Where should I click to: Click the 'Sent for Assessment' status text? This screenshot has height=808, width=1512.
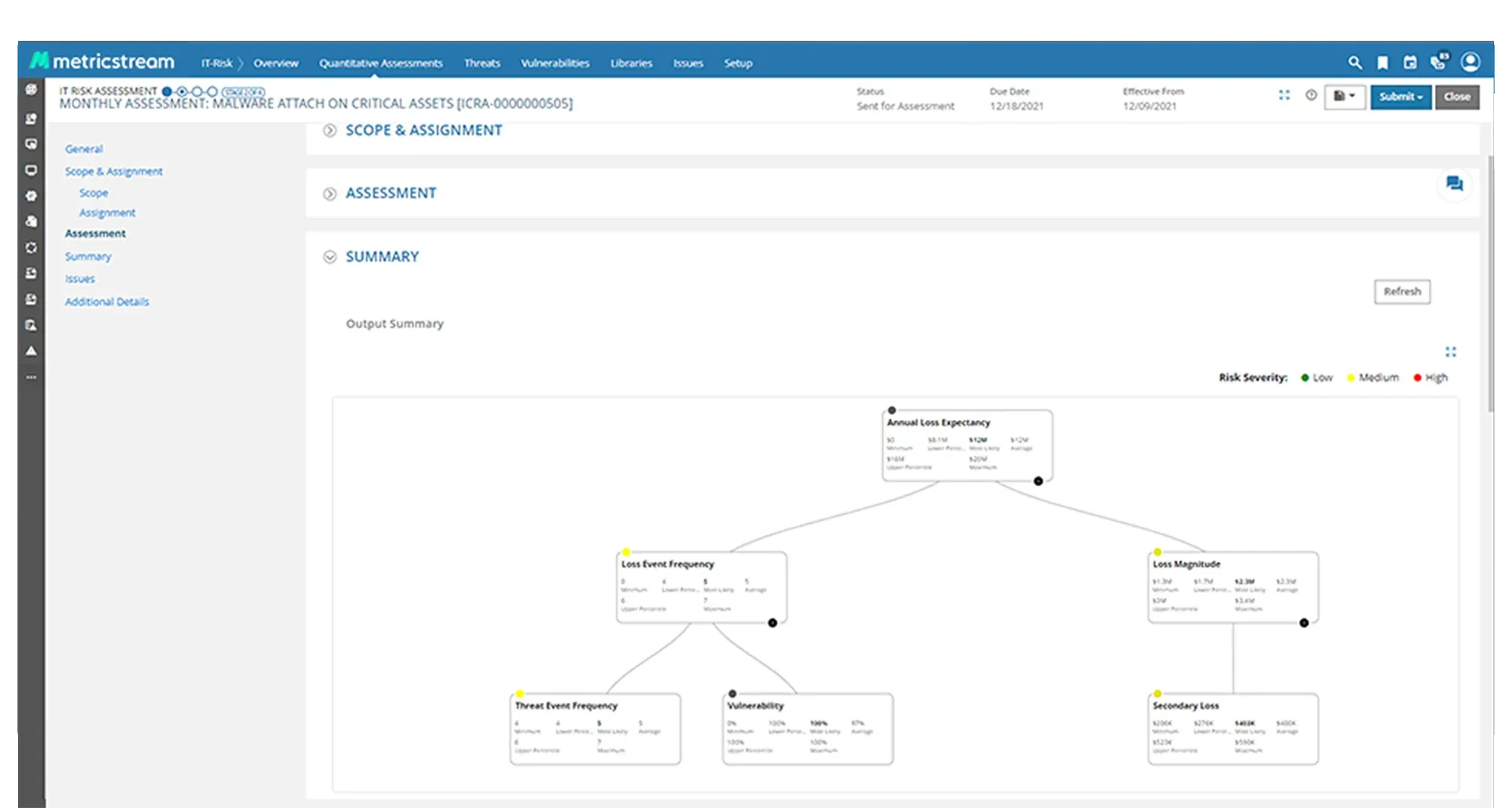[905, 107]
